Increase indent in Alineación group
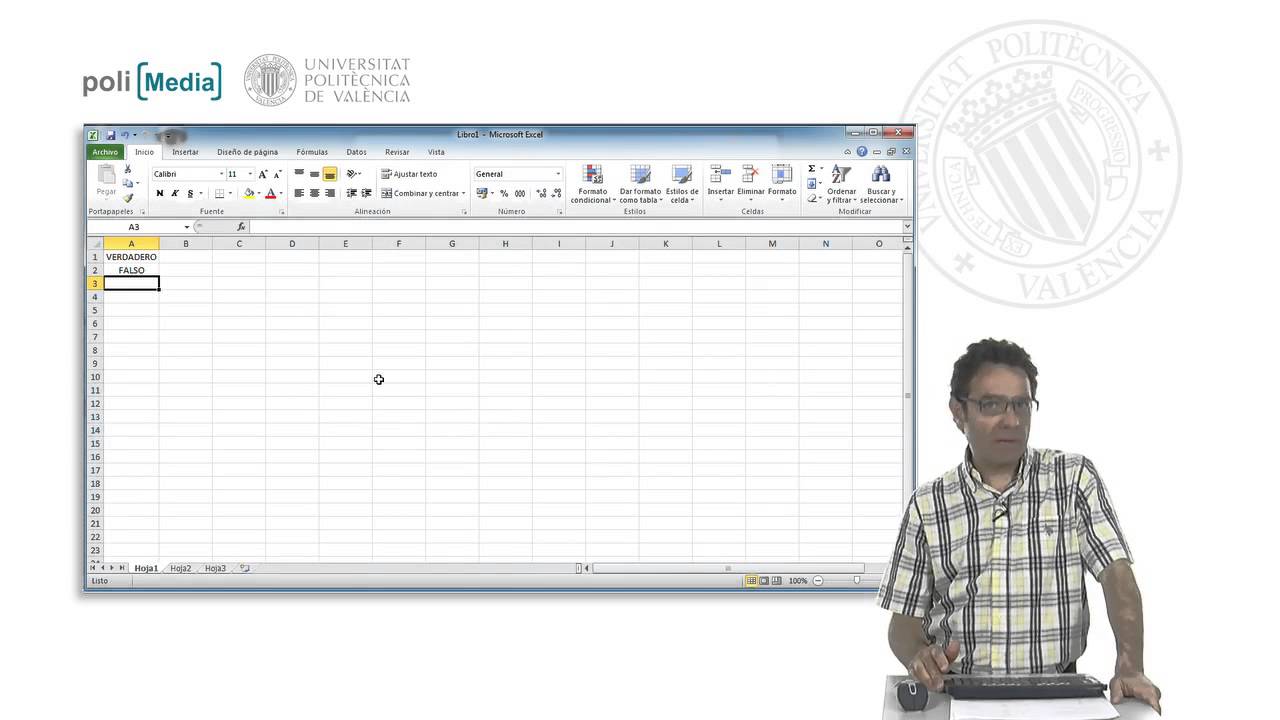1280x720 pixels. (x=366, y=193)
